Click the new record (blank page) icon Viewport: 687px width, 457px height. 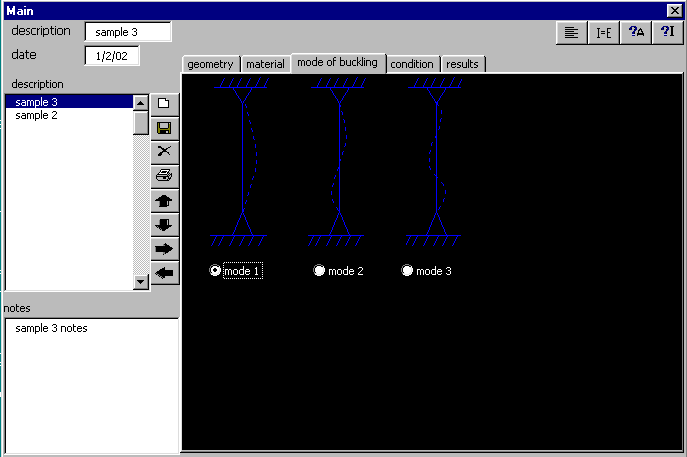point(164,103)
